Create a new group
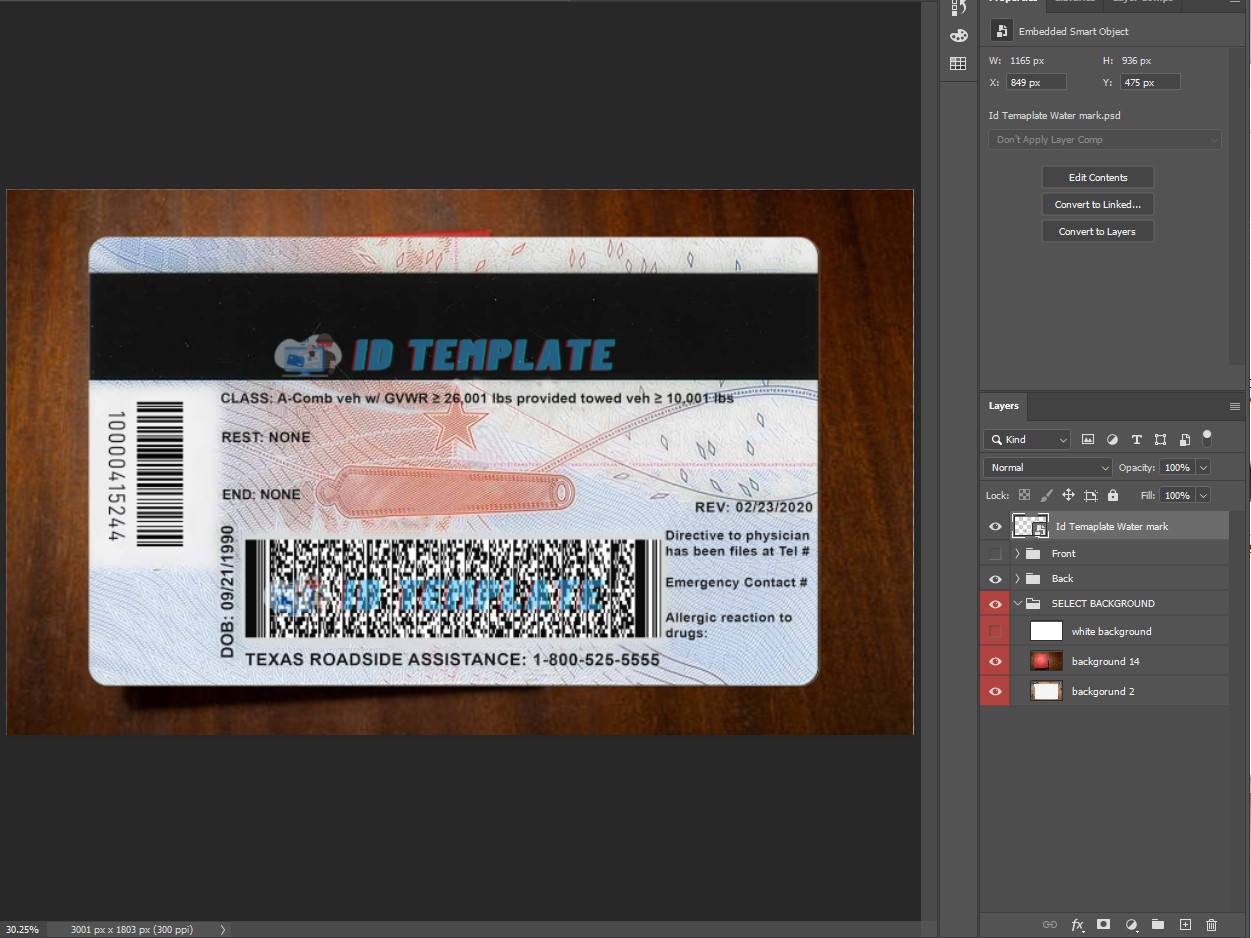 click(1158, 925)
